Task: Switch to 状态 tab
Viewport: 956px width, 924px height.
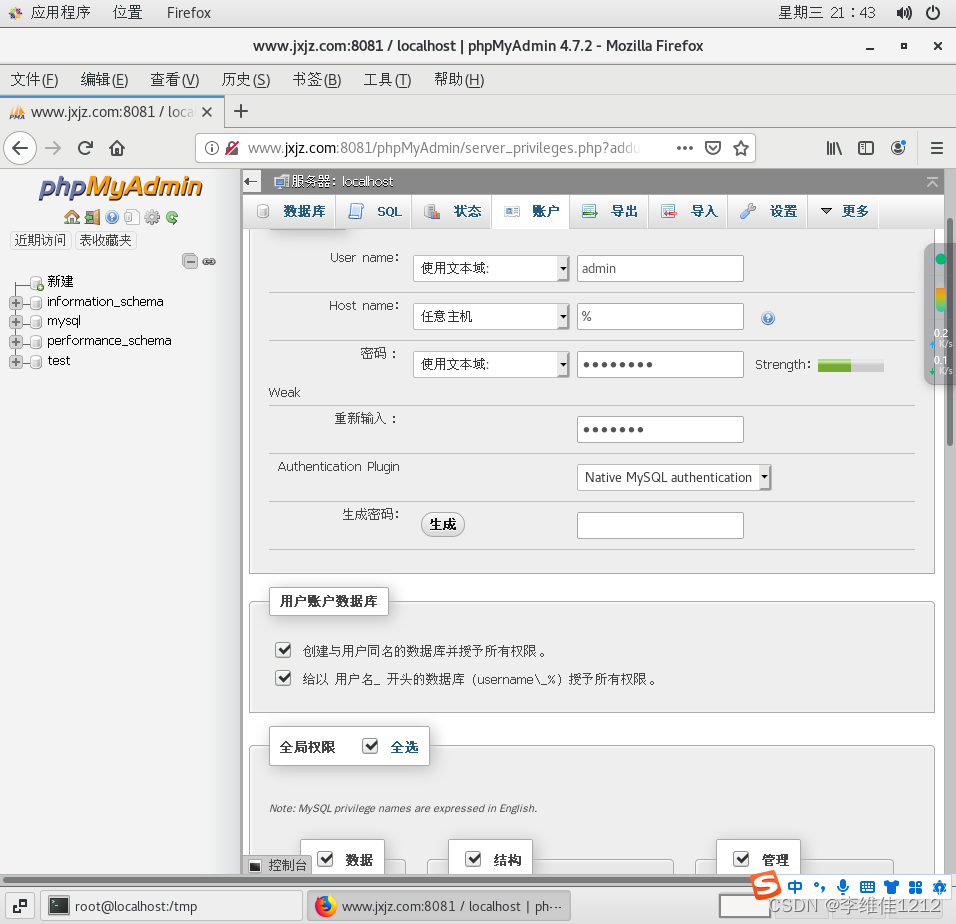Action: pos(452,211)
